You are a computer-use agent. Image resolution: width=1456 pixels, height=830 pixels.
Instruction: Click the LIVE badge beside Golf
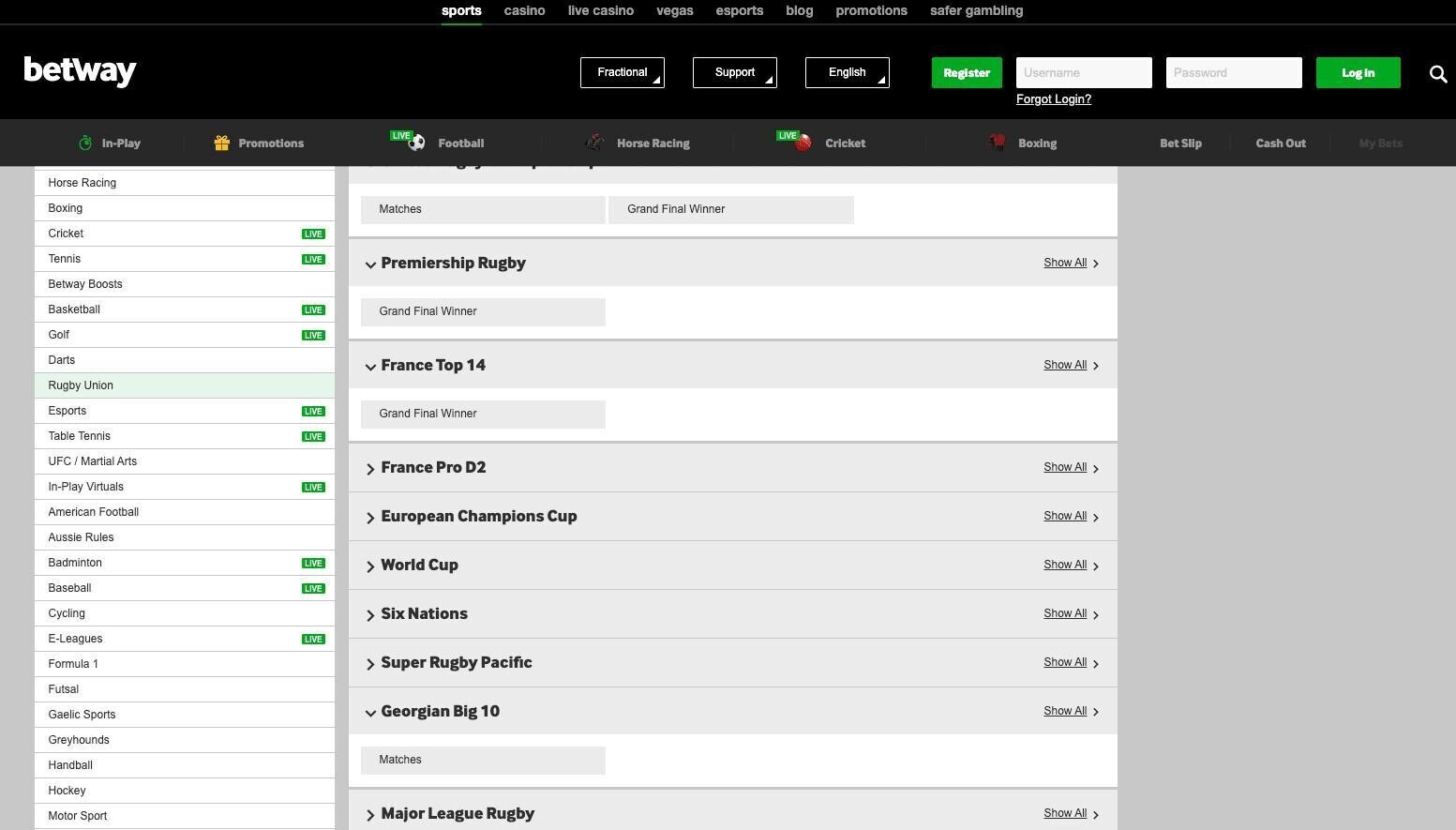pyautogui.click(x=313, y=336)
